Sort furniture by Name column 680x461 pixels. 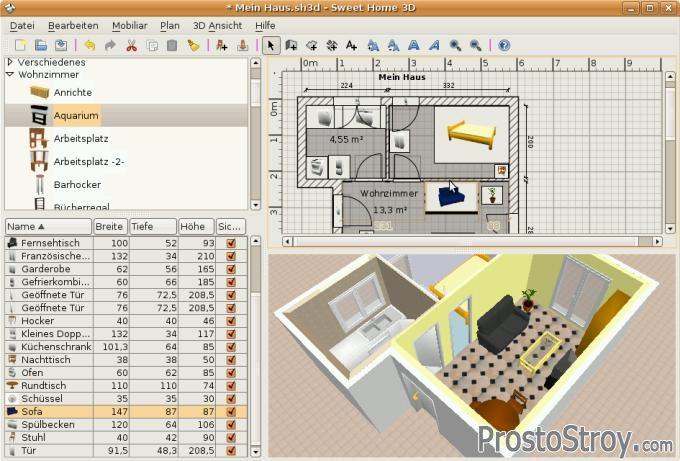coord(49,226)
